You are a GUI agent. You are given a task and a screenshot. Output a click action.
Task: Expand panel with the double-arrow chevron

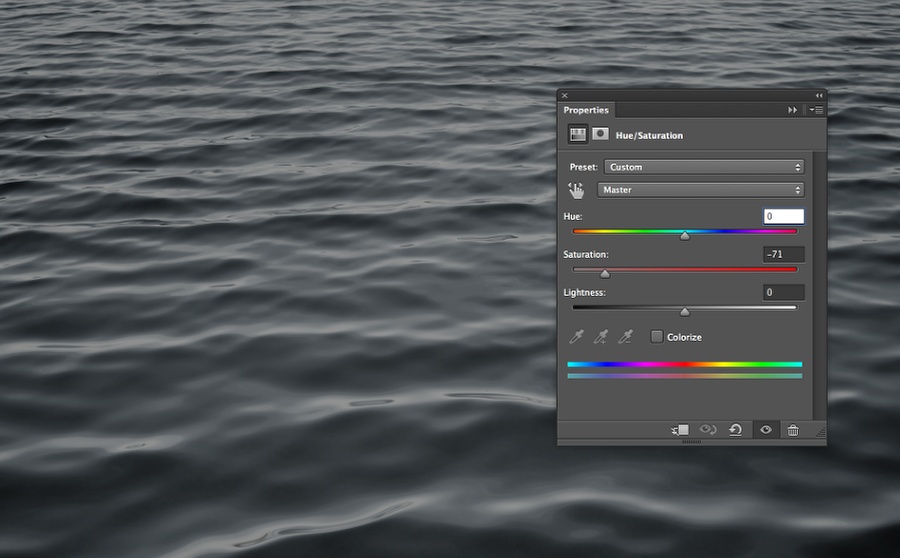(x=793, y=110)
